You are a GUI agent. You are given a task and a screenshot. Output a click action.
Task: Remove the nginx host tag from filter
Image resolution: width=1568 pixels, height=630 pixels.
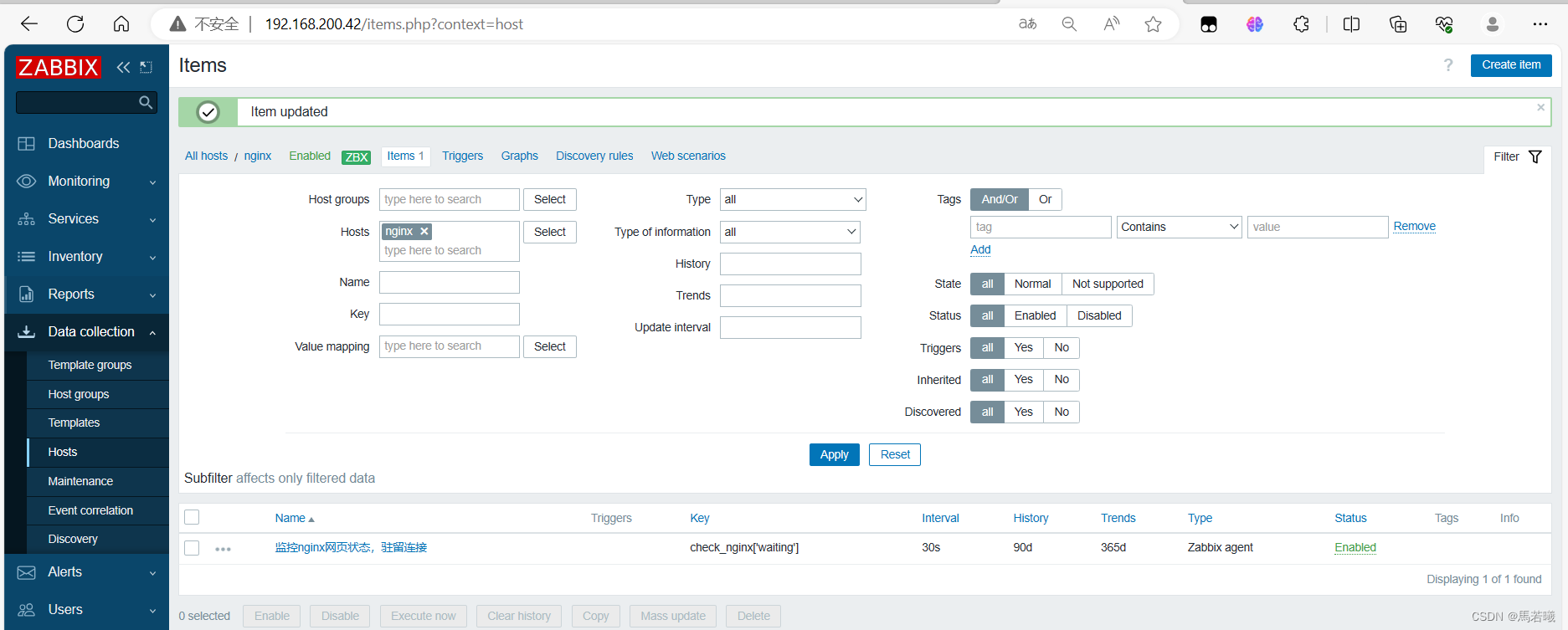(424, 231)
